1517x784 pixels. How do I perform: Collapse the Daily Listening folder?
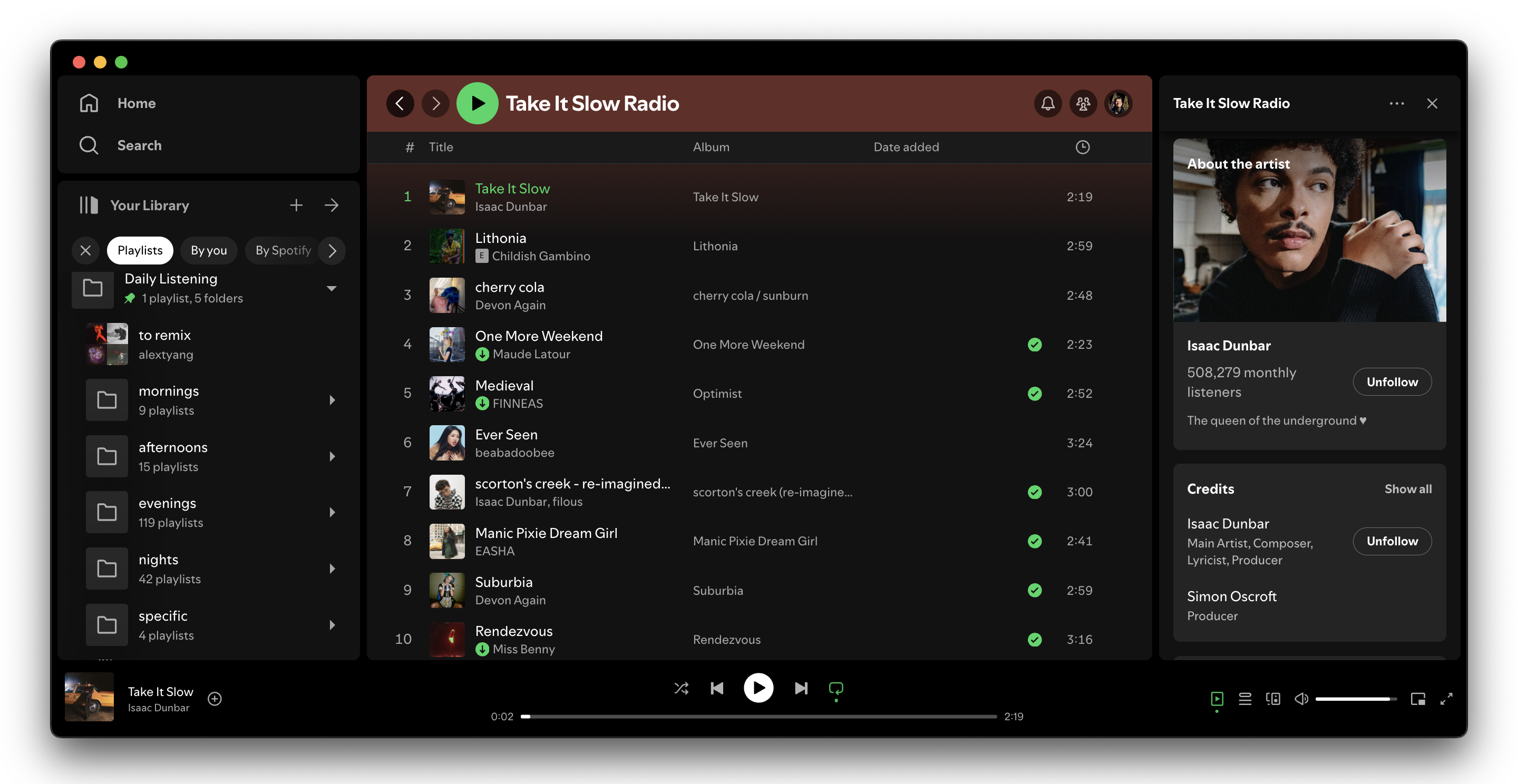[x=332, y=288]
